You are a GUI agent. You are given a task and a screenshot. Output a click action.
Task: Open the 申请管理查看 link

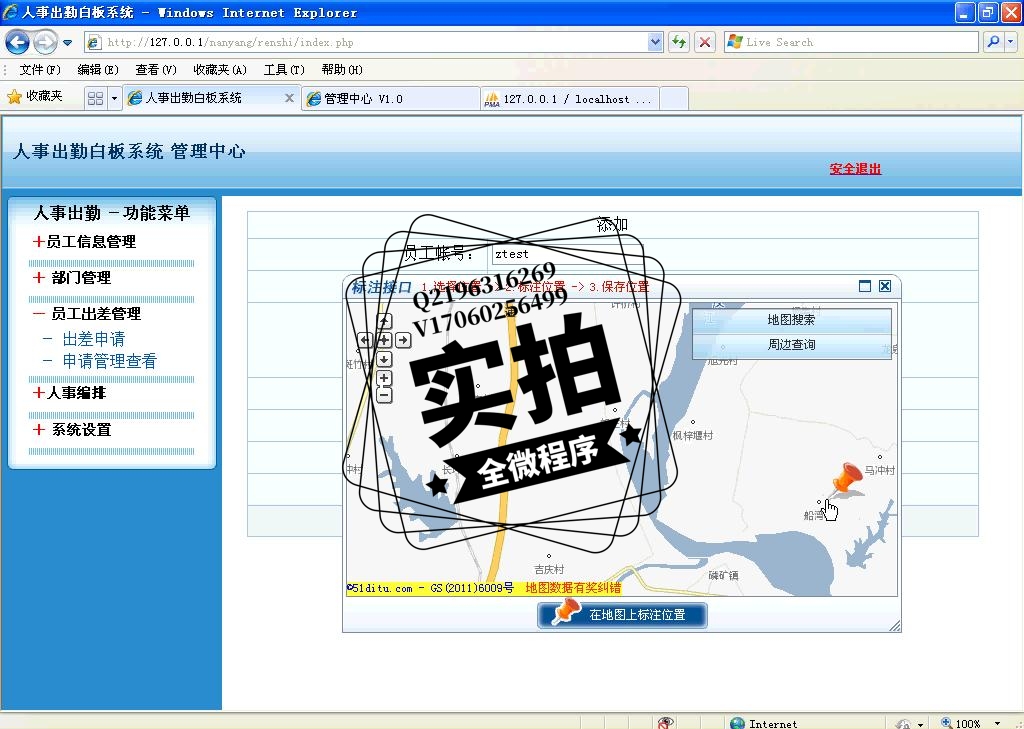tap(110, 361)
